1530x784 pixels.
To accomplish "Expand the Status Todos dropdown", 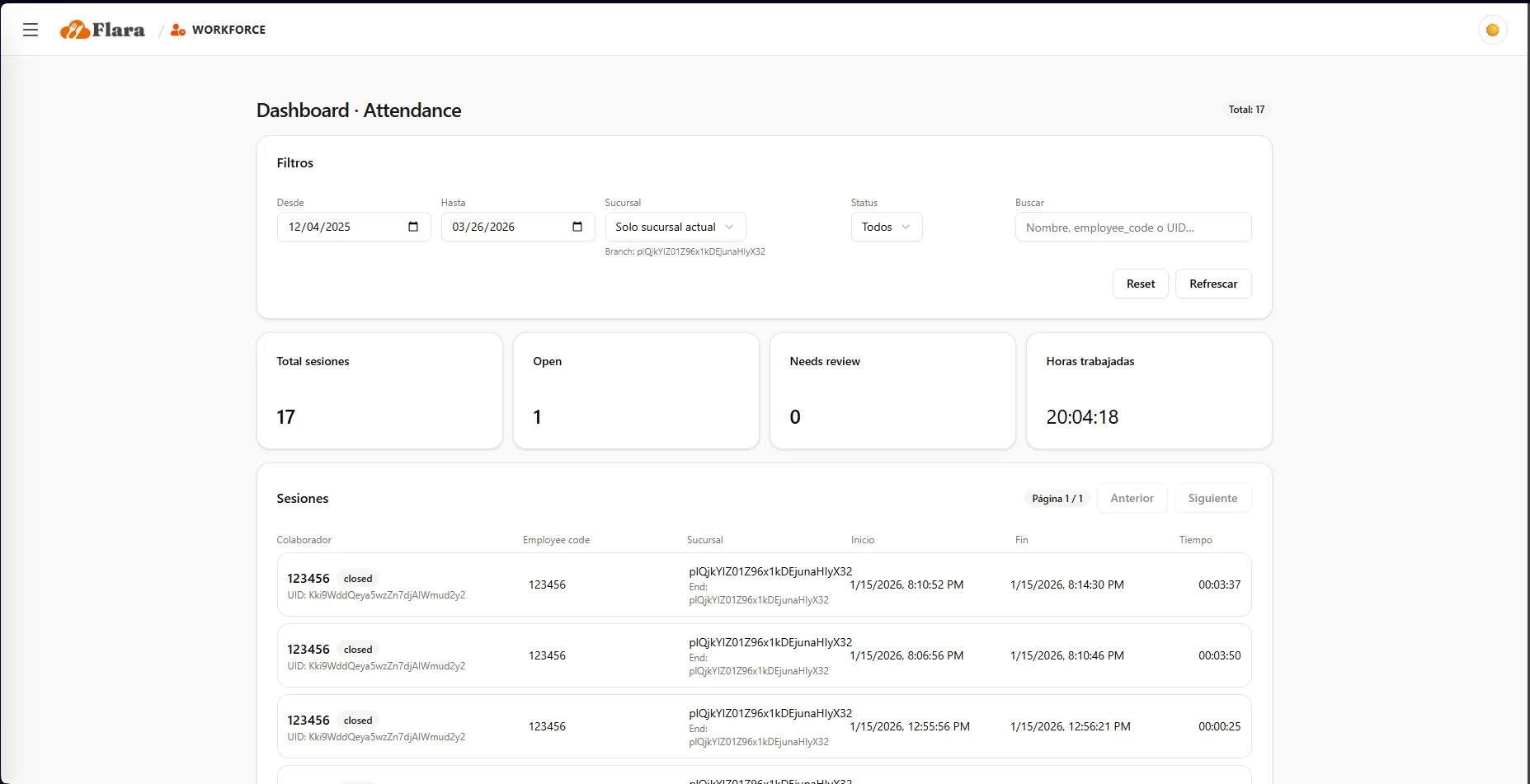I will point(887,227).
